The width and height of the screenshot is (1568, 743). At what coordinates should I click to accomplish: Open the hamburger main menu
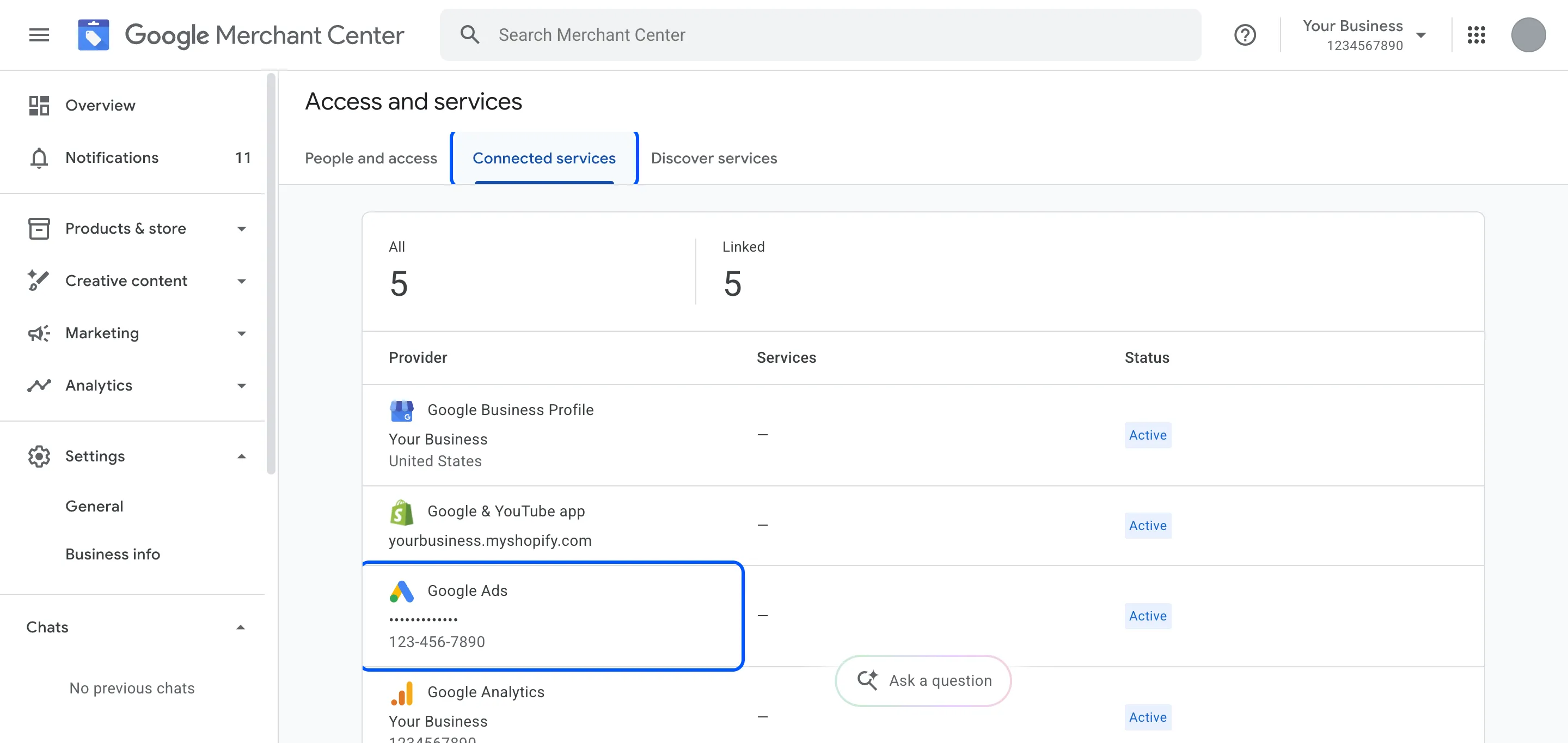click(x=39, y=35)
